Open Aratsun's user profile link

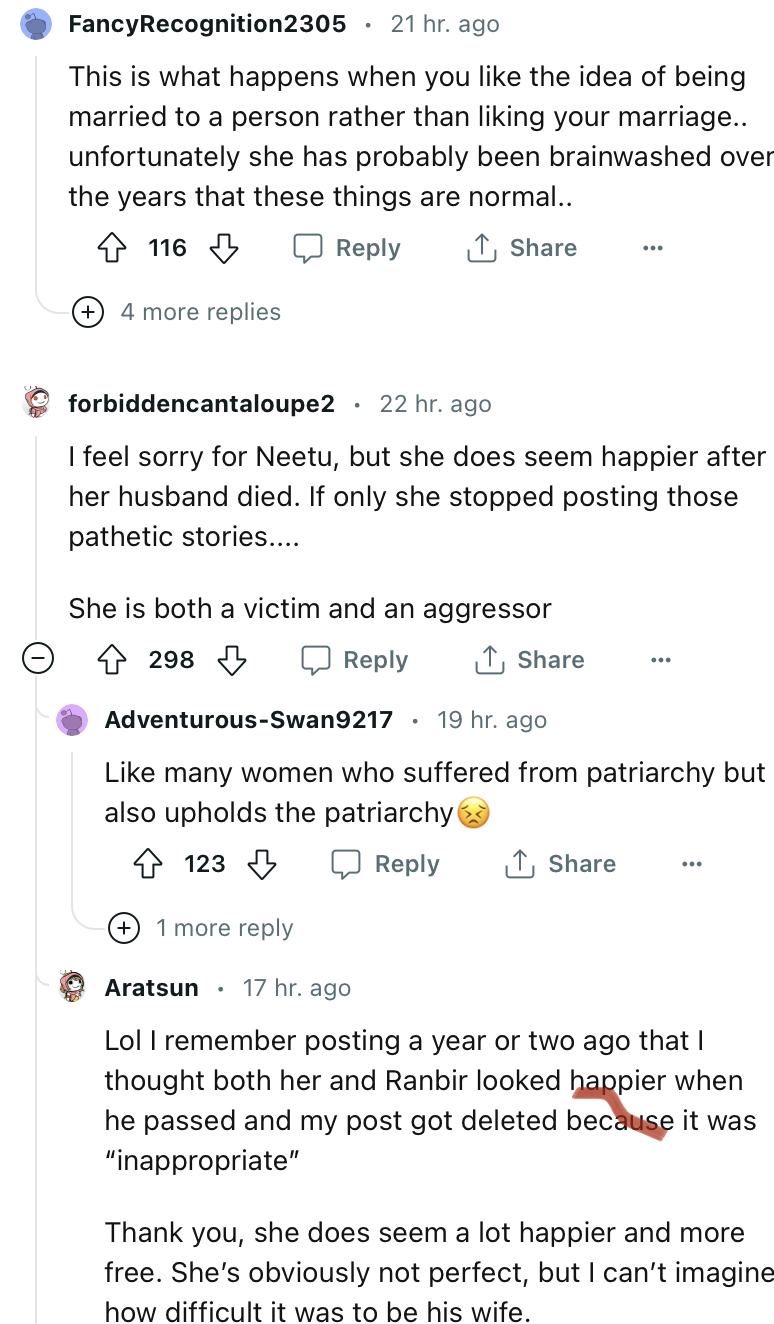[x=151, y=988]
